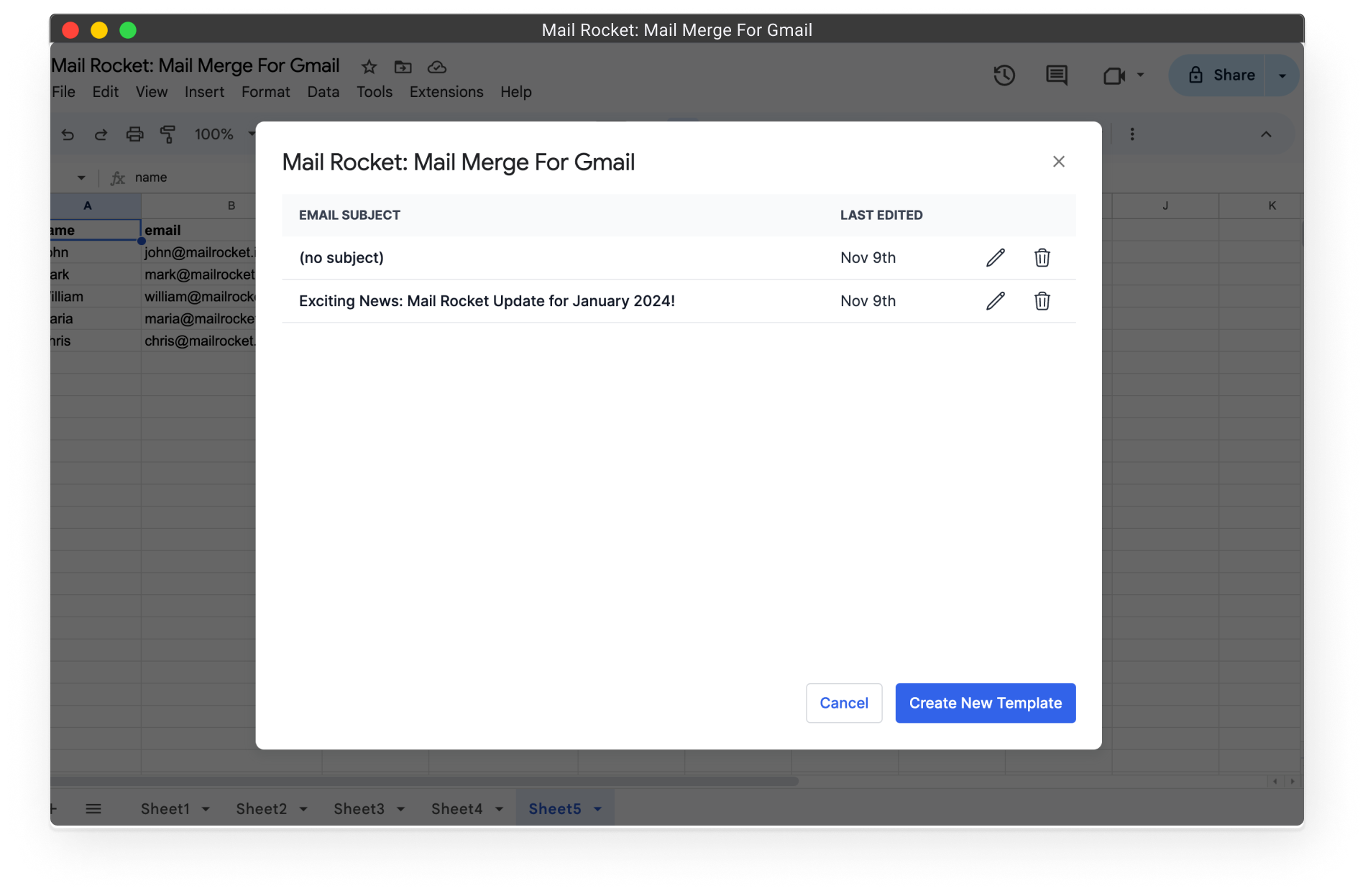Click the print icon in toolbar
The image size is (1368, 896).
(x=134, y=134)
